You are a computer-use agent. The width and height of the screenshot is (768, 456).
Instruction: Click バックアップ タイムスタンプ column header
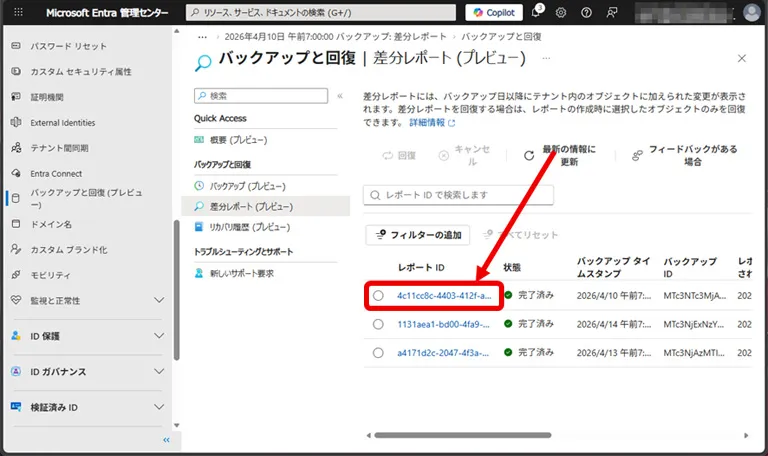[x=613, y=267]
